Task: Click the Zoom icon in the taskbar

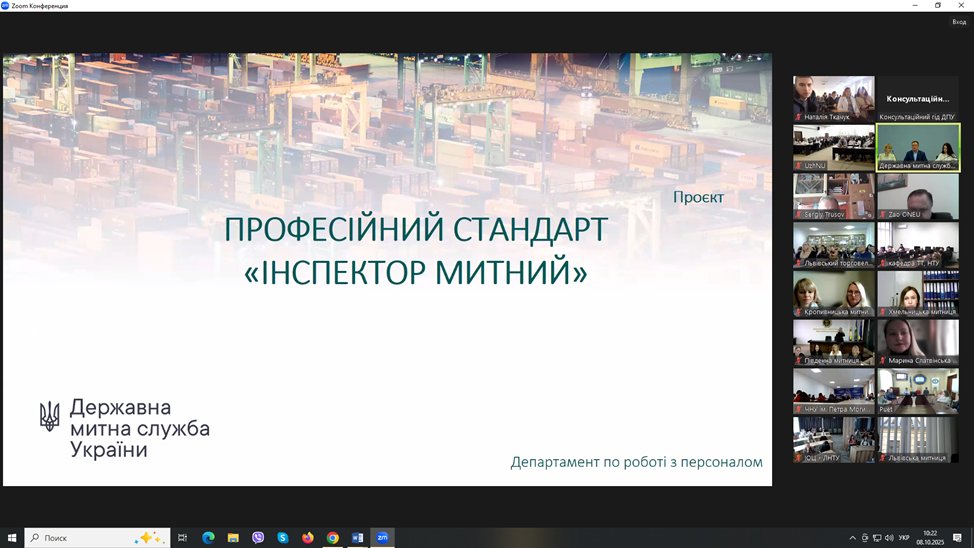Action: (382, 537)
